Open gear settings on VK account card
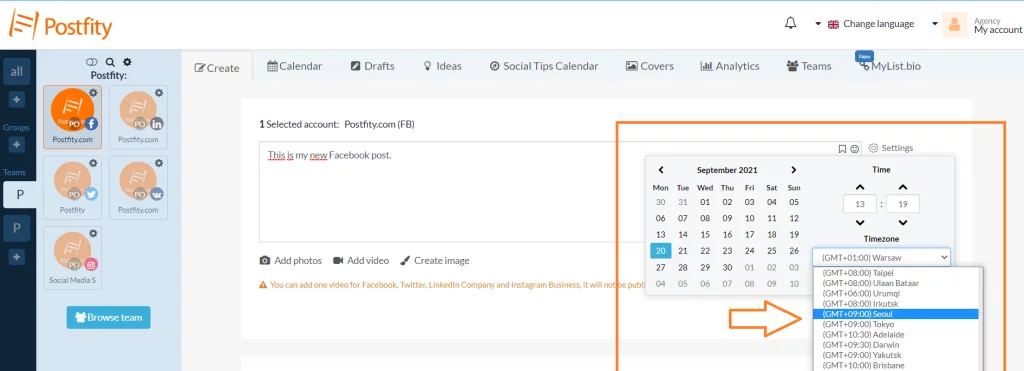1024x371 pixels. (159, 163)
